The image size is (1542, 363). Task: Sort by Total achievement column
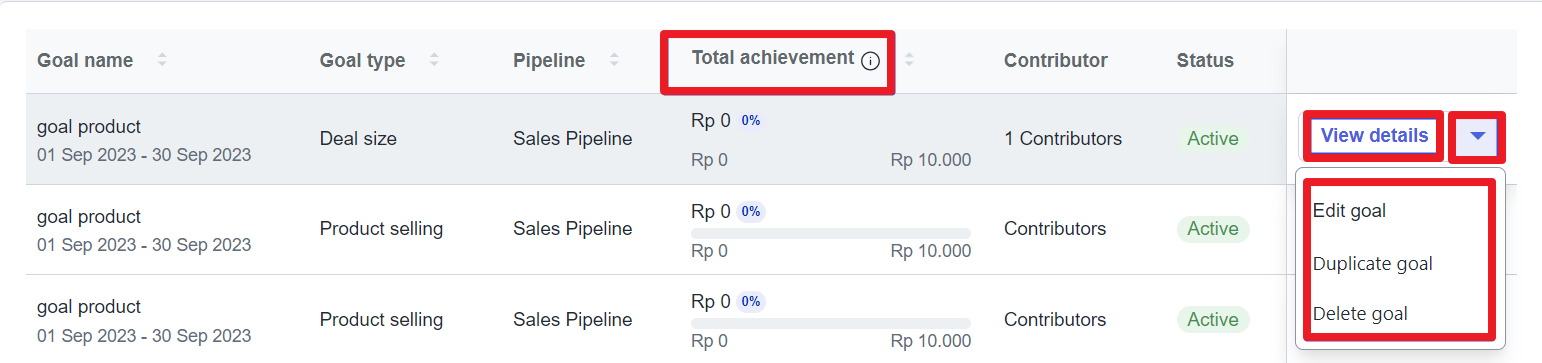(x=909, y=61)
